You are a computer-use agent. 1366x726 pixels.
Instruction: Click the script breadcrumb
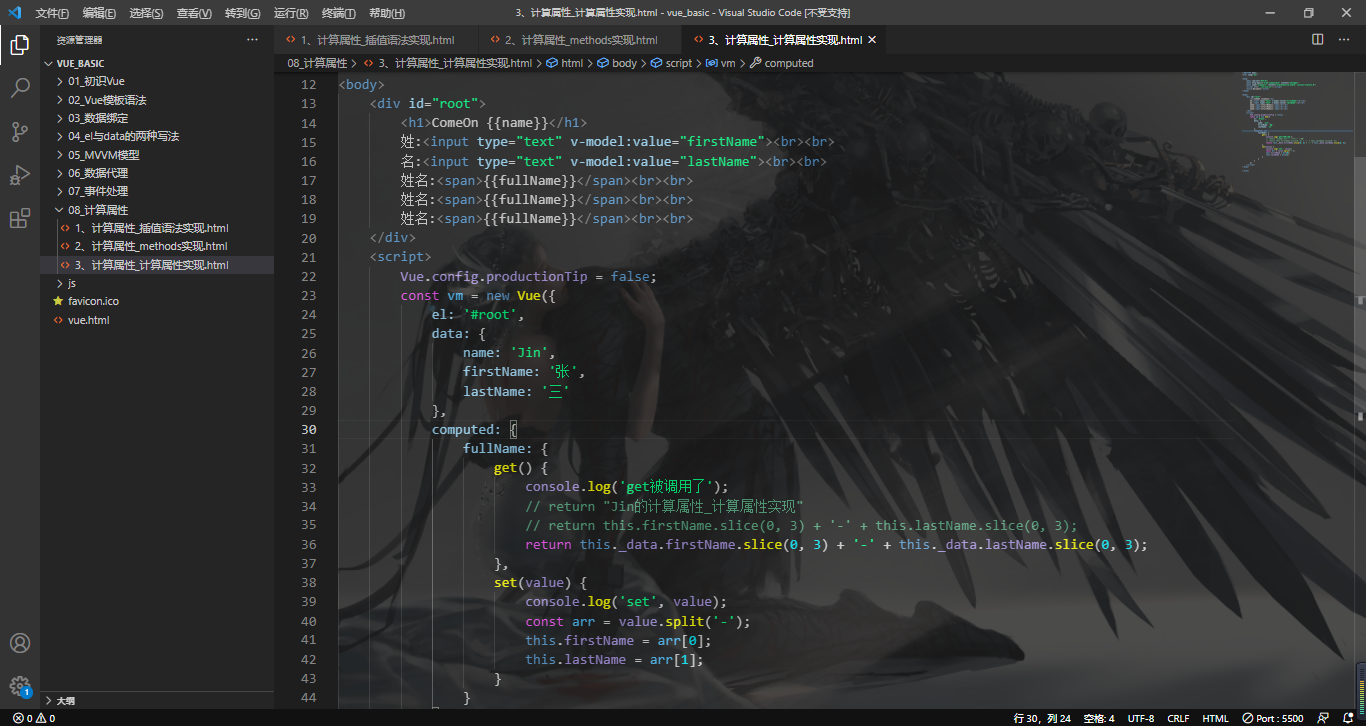tap(671, 63)
